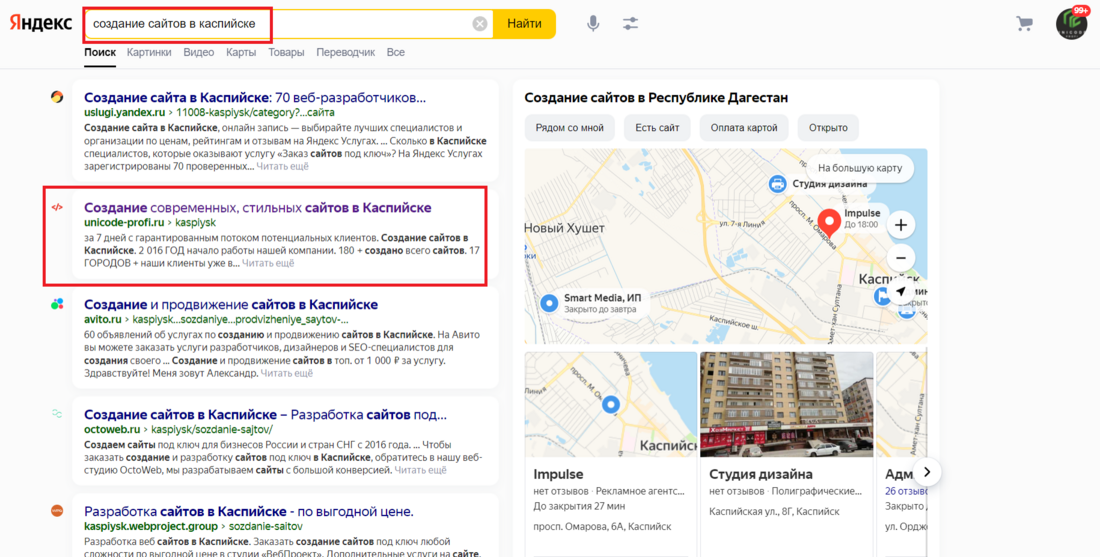Click the octoweb.ru result favicon

point(57,414)
